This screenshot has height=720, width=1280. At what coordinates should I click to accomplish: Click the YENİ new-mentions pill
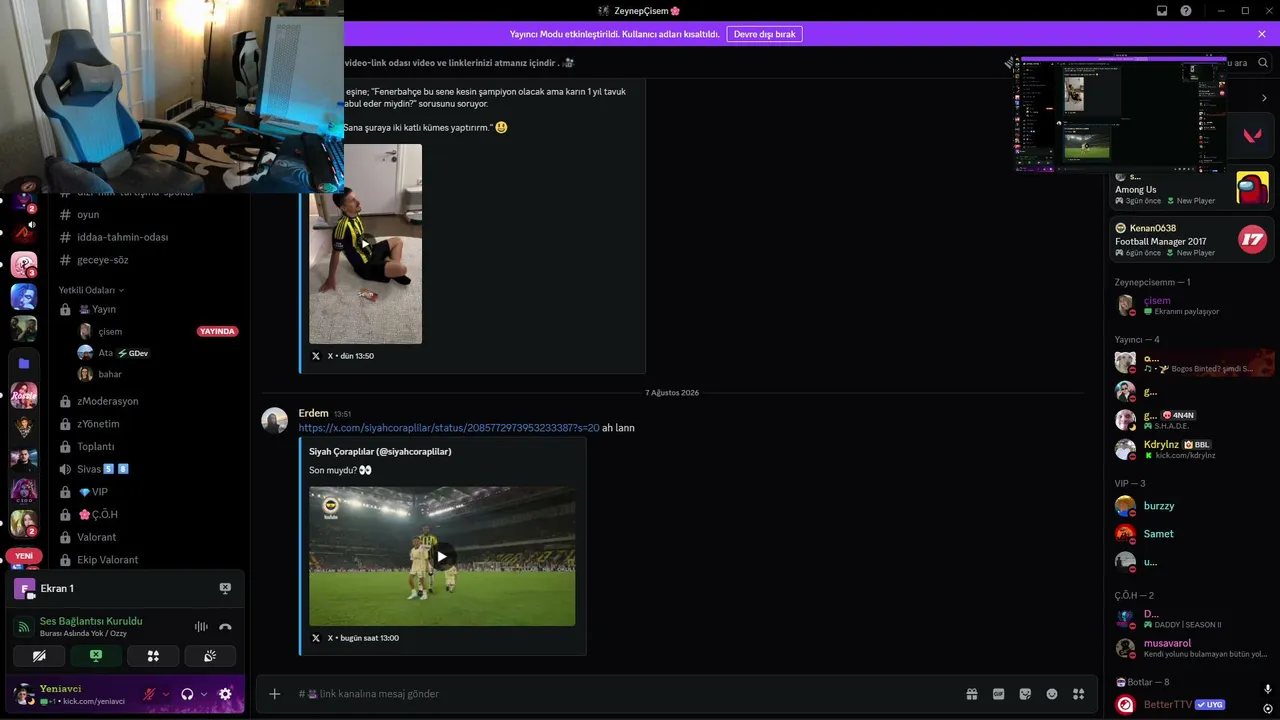tap(24, 556)
